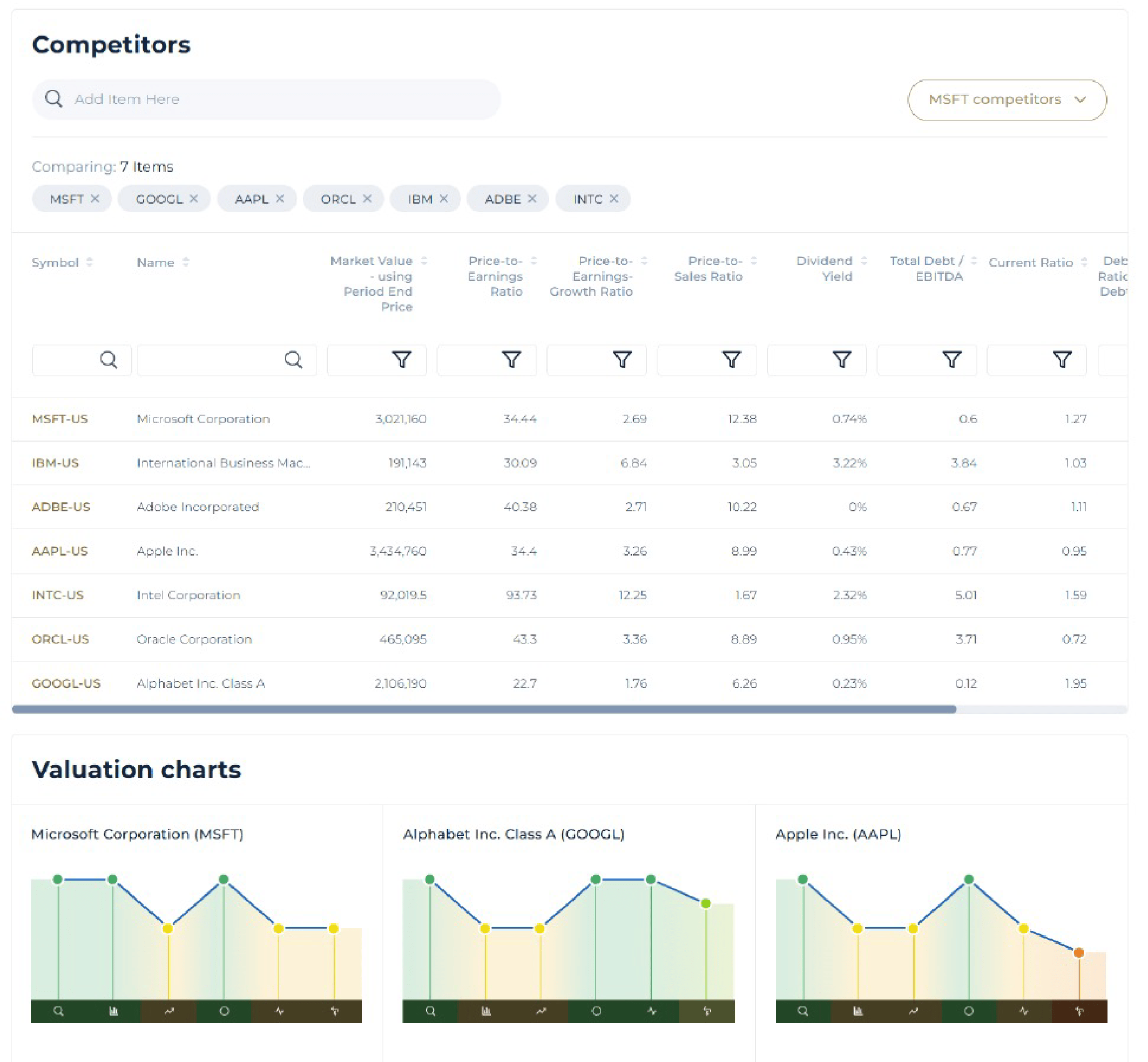Open filter for Current Ratio column

[x=1062, y=360]
